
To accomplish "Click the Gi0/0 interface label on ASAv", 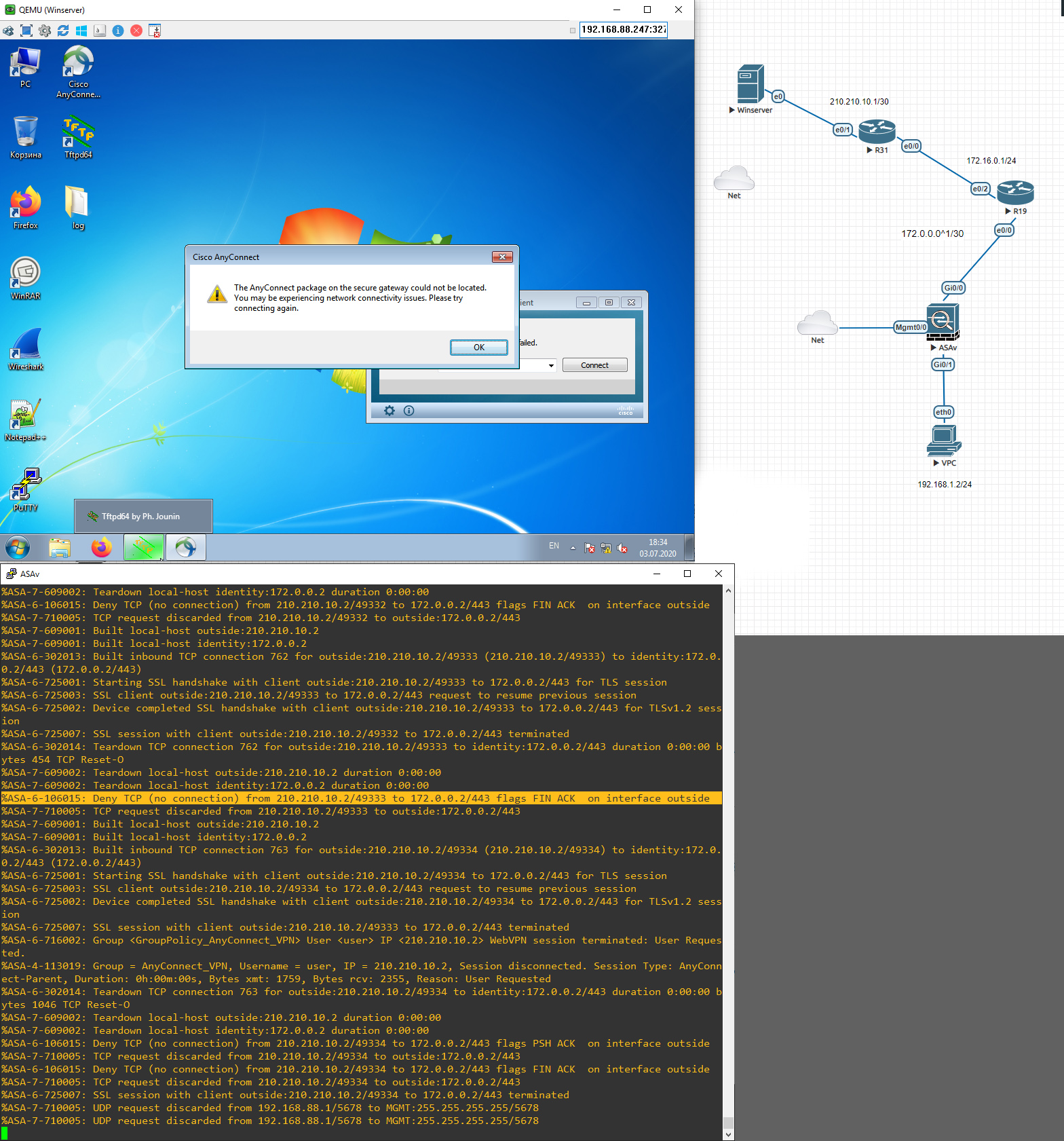I will point(953,288).
